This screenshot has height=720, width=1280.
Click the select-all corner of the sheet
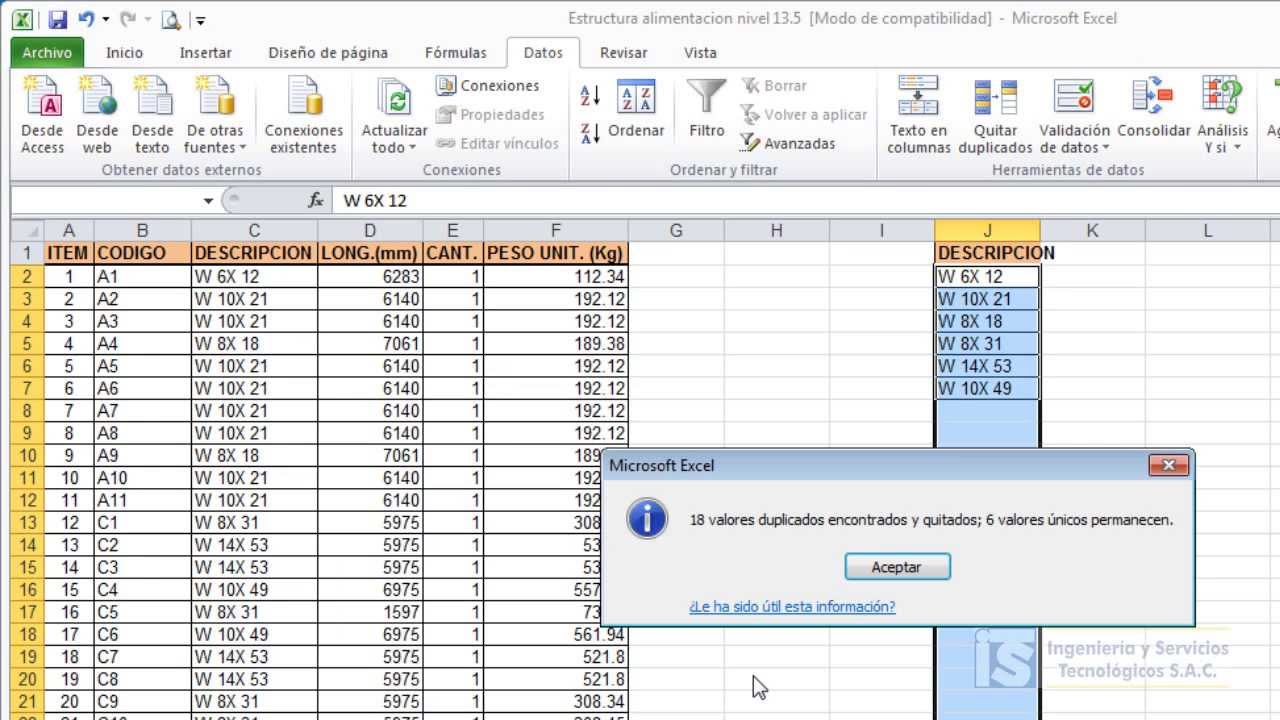pos(26,231)
